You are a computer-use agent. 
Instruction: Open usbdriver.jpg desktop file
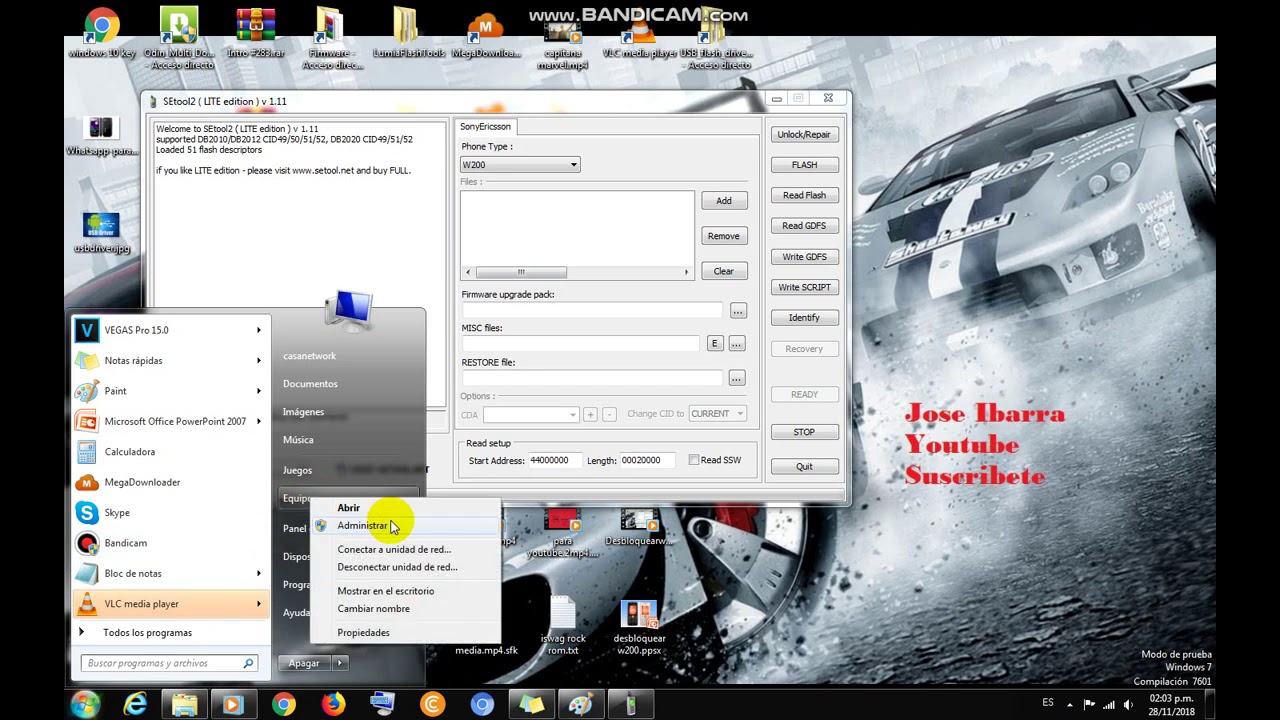click(x=101, y=232)
